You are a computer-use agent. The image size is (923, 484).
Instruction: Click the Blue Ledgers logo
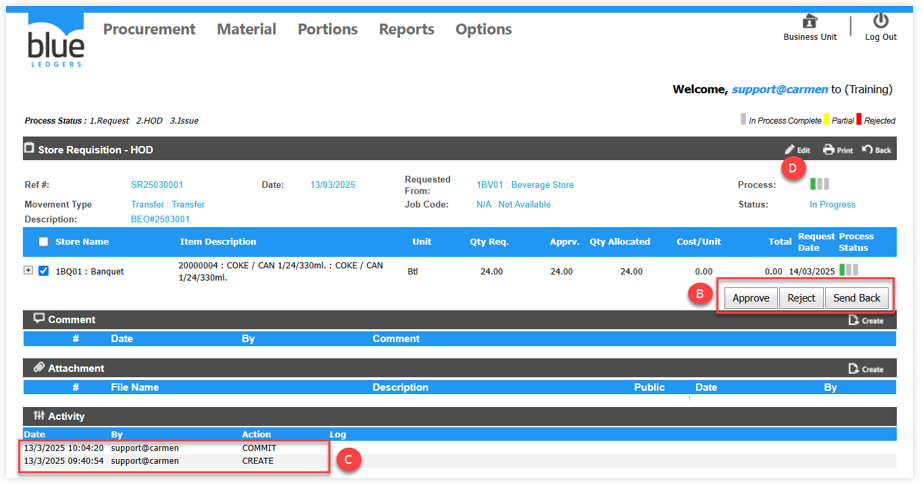[x=56, y=40]
